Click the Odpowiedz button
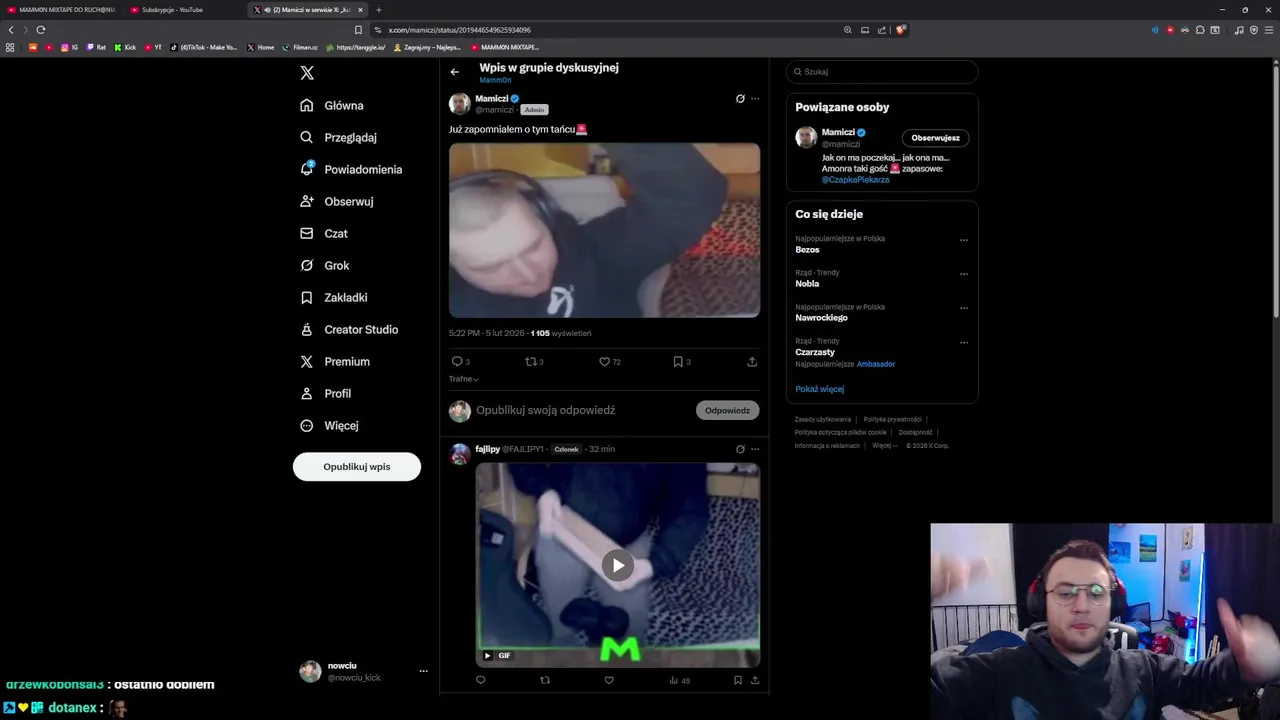The width and height of the screenshot is (1280, 720). coord(727,410)
